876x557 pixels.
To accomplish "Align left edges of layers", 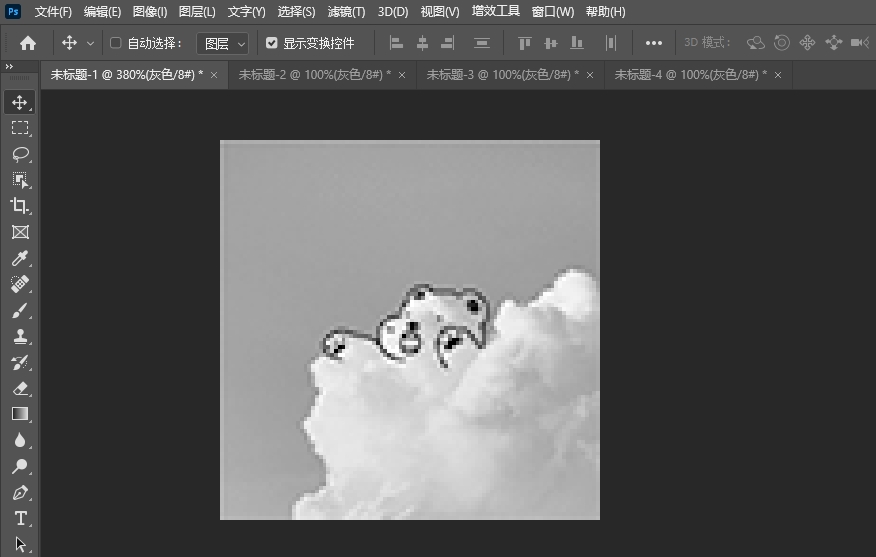I will click(x=396, y=43).
